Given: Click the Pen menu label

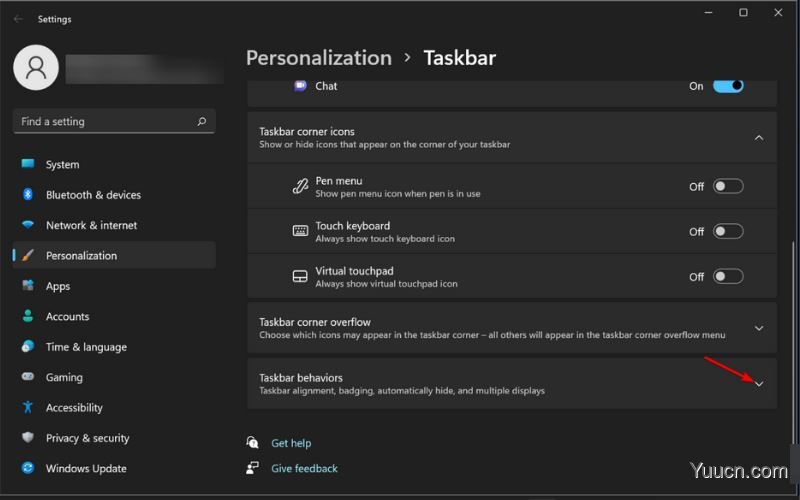Looking at the screenshot, I should coord(339,181).
